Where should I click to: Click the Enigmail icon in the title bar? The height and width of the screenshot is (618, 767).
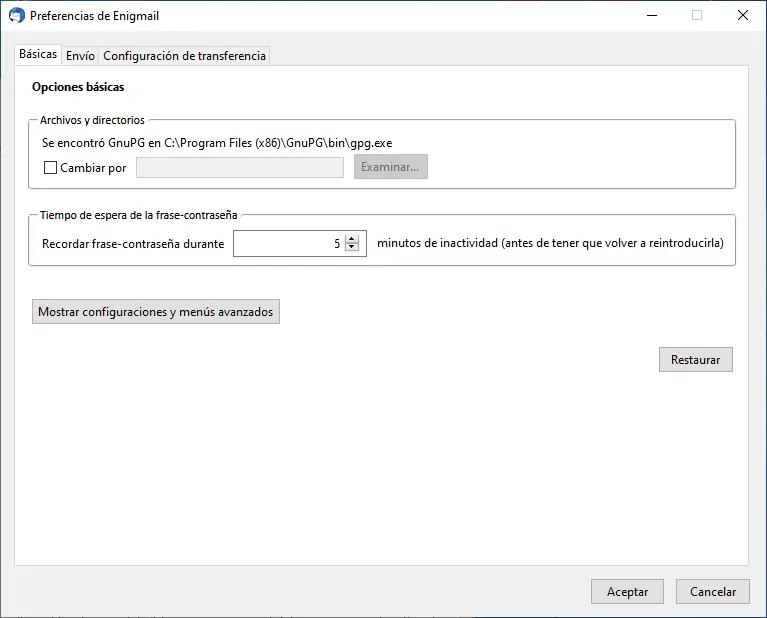(16, 16)
